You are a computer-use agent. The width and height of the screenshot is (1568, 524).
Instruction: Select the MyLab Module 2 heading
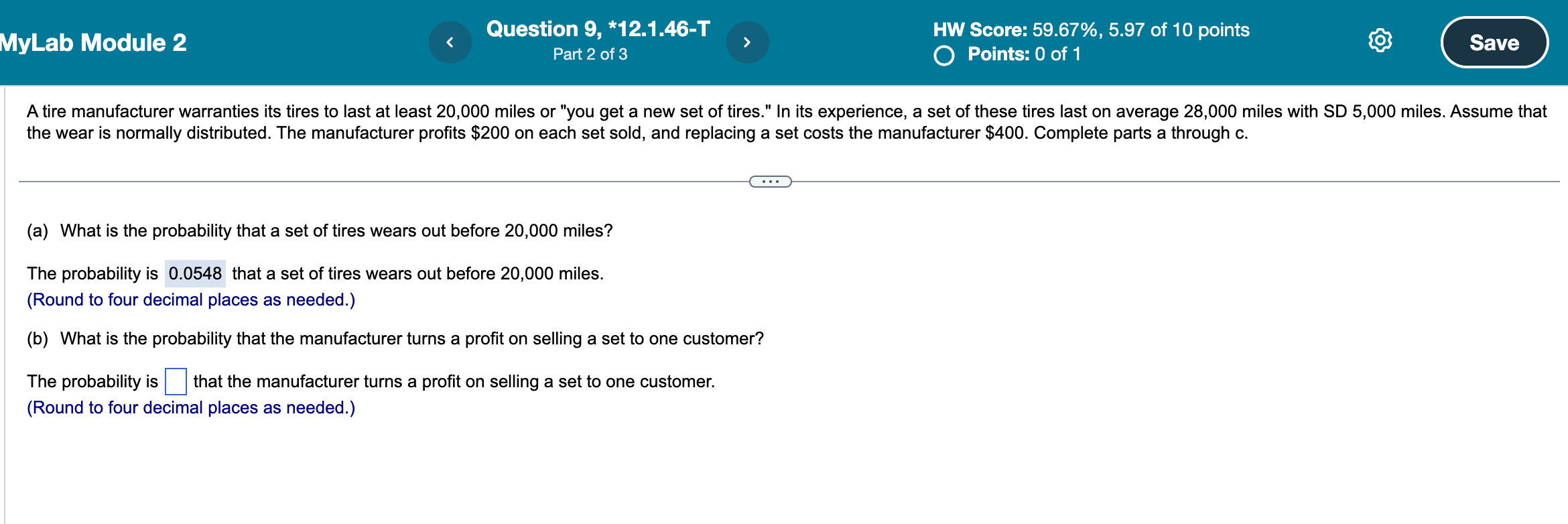(x=92, y=42)
